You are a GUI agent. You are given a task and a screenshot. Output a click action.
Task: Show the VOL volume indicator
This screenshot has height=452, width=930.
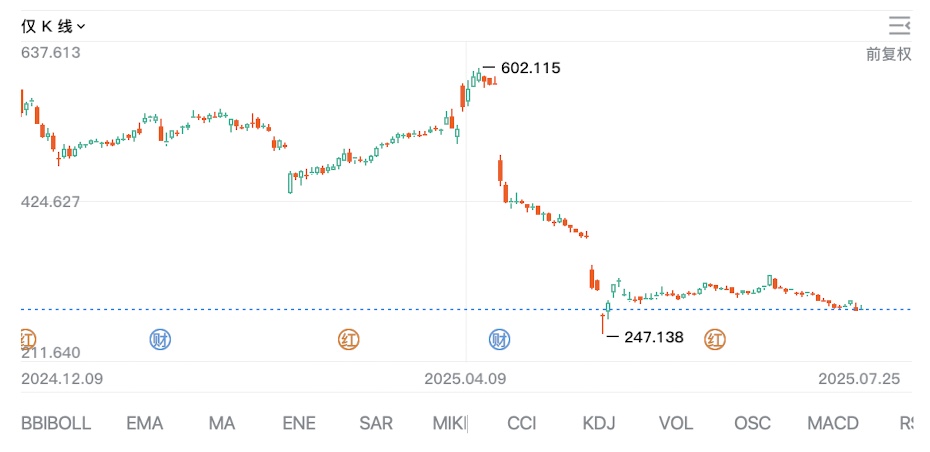[x=675, y=423]
